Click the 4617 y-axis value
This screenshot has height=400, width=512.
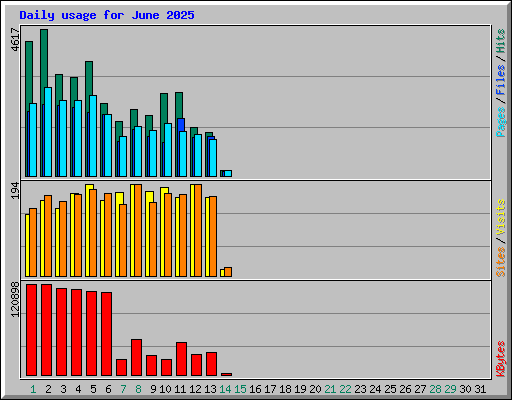[x=15, y=40]
